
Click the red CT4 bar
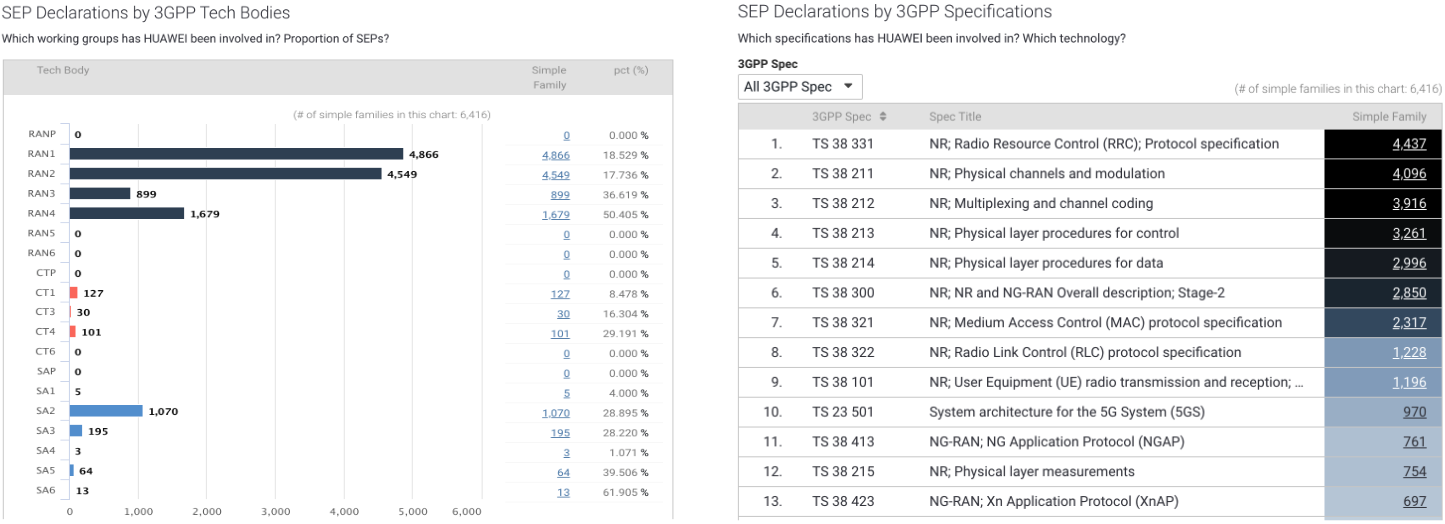click(73, 332)
